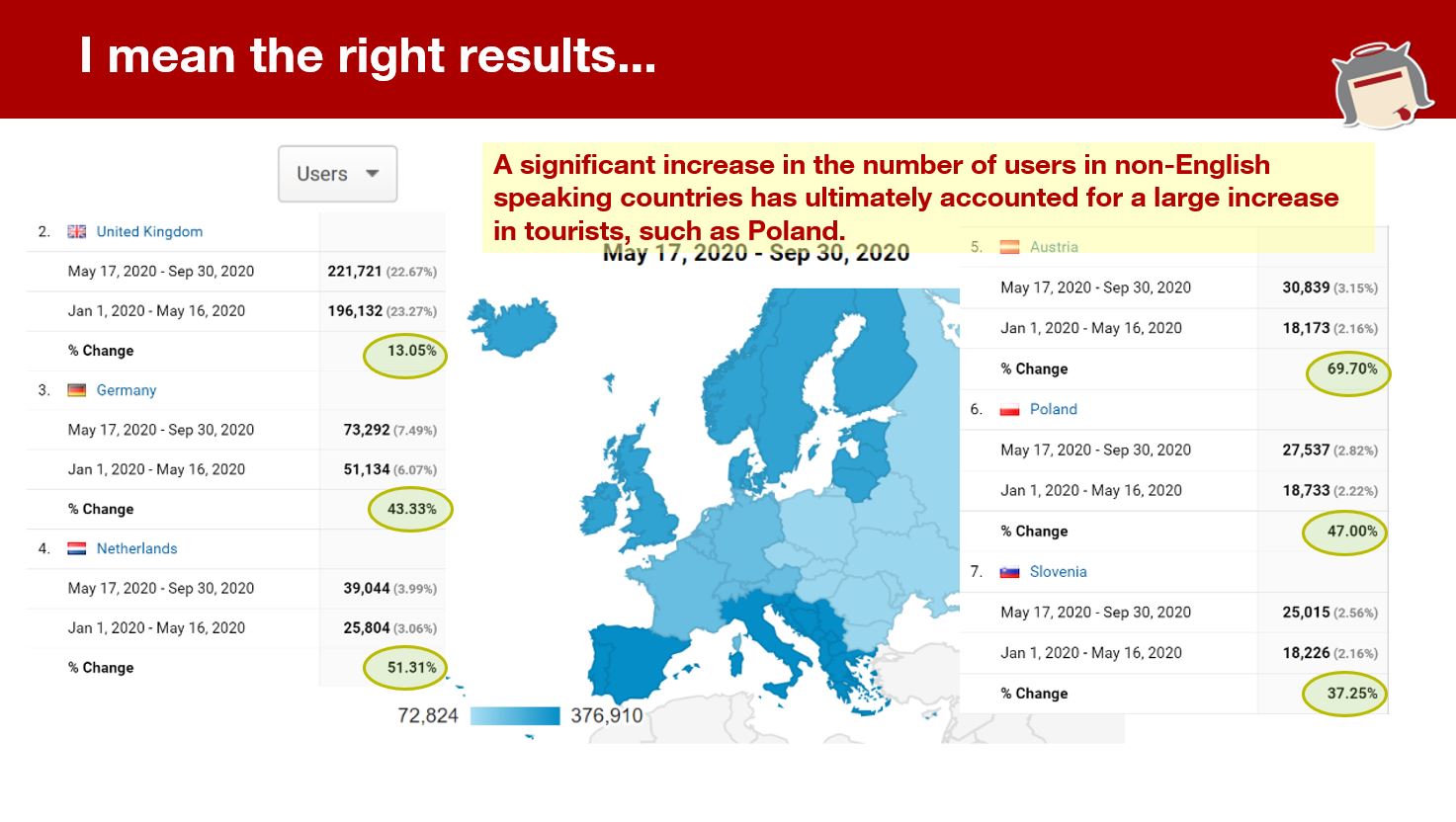Click the 18,173 Austria users value
The image size is (1456, 822).
[1306, 328]
